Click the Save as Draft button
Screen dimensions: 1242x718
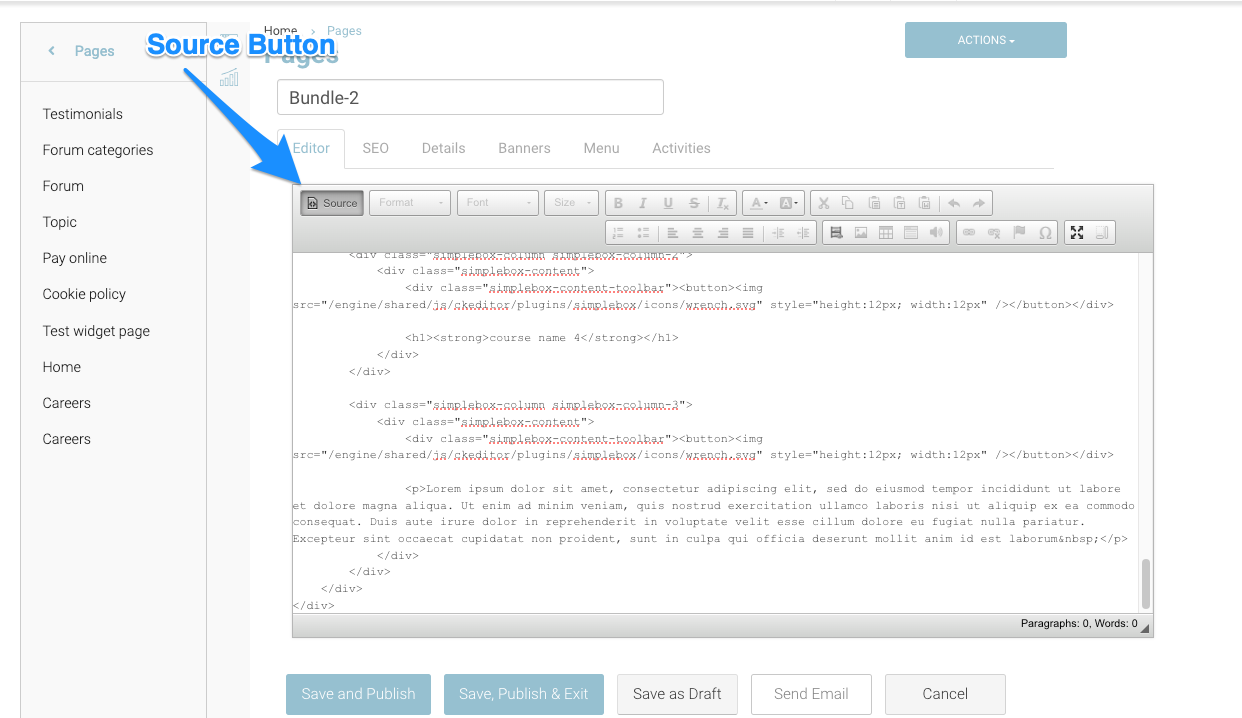(x=677, y=694)
